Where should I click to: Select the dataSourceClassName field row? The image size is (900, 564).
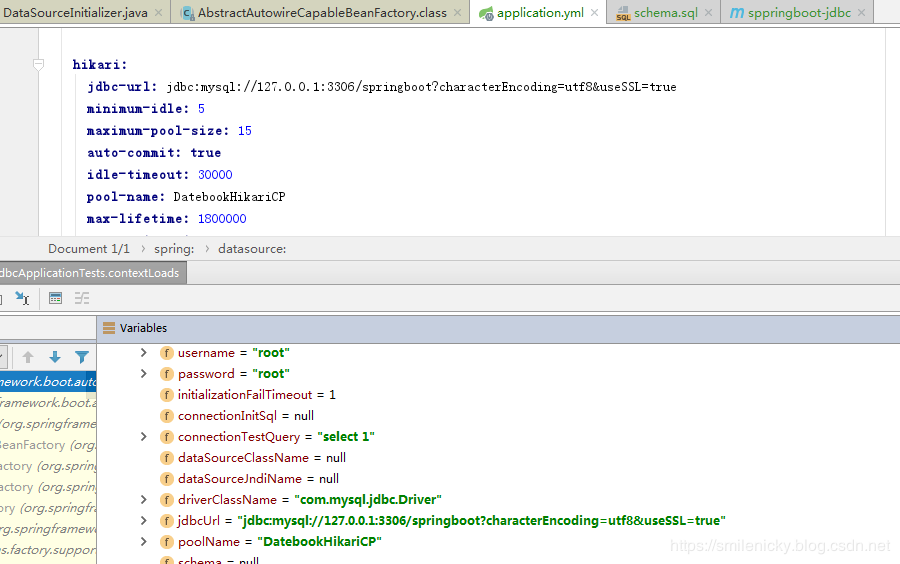(x=498, y=458)
